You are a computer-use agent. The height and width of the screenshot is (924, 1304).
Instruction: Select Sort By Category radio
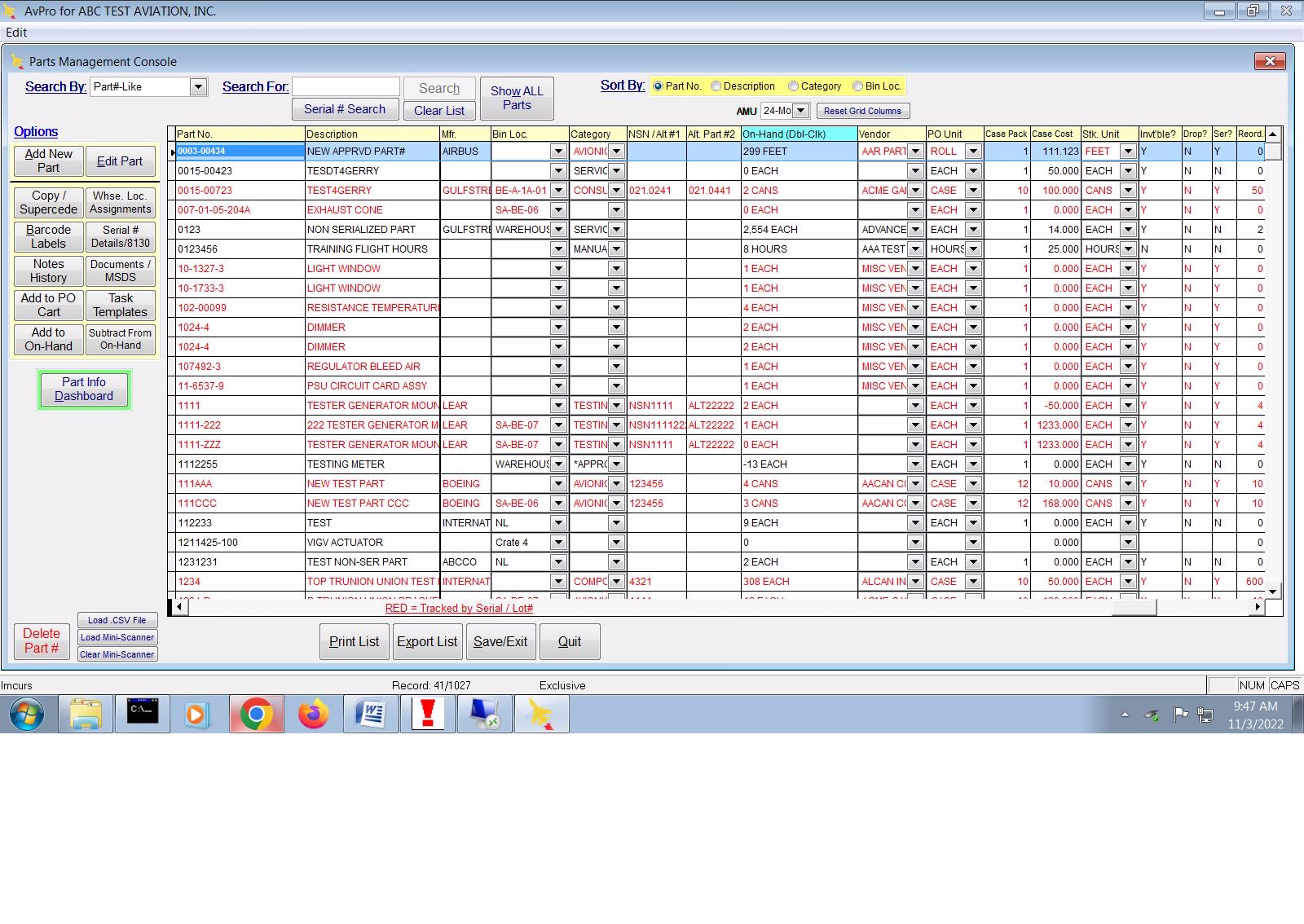(x=793, y=86)
